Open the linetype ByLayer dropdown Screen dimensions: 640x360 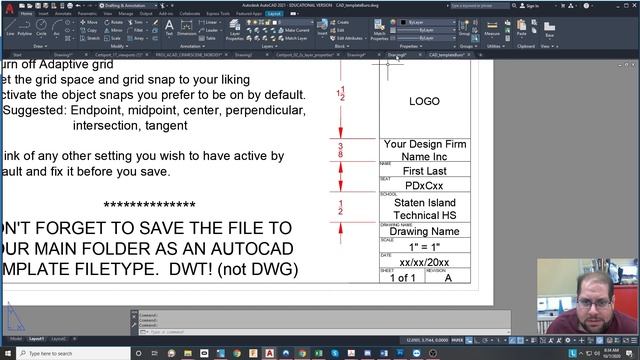[427, 38]
